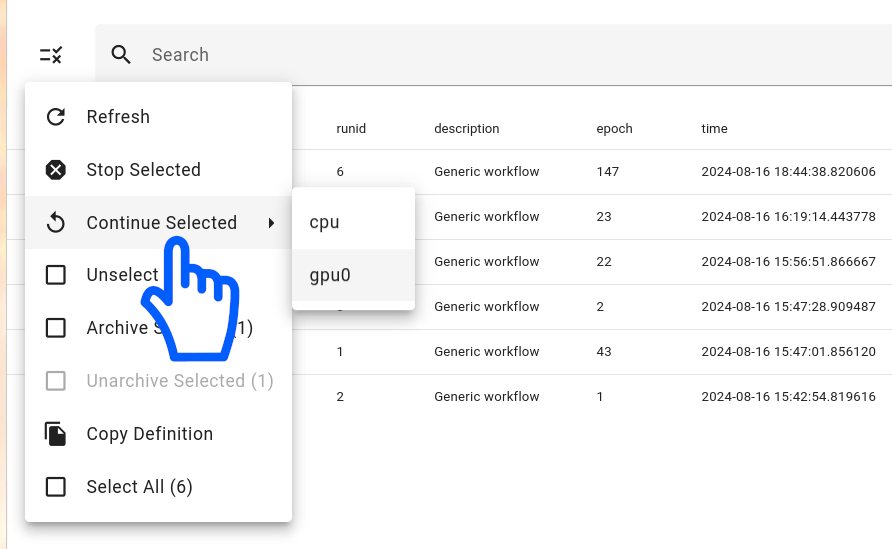Click the deselect-all icon beside the search bar
892x549 pixels.
[x=51, y=55]
